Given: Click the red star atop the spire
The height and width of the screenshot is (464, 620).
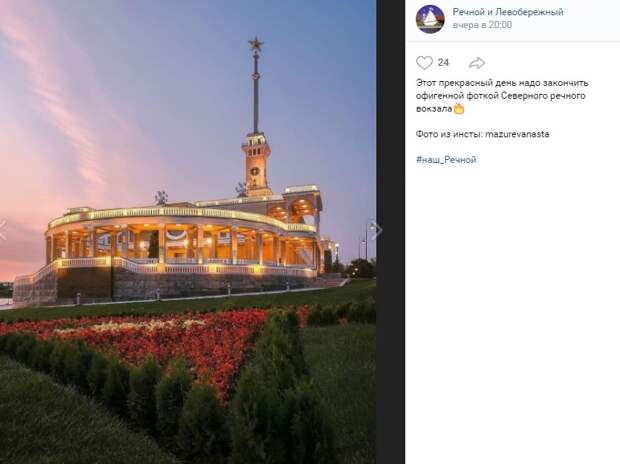Looking at the screenshot, I should [256, 44].
